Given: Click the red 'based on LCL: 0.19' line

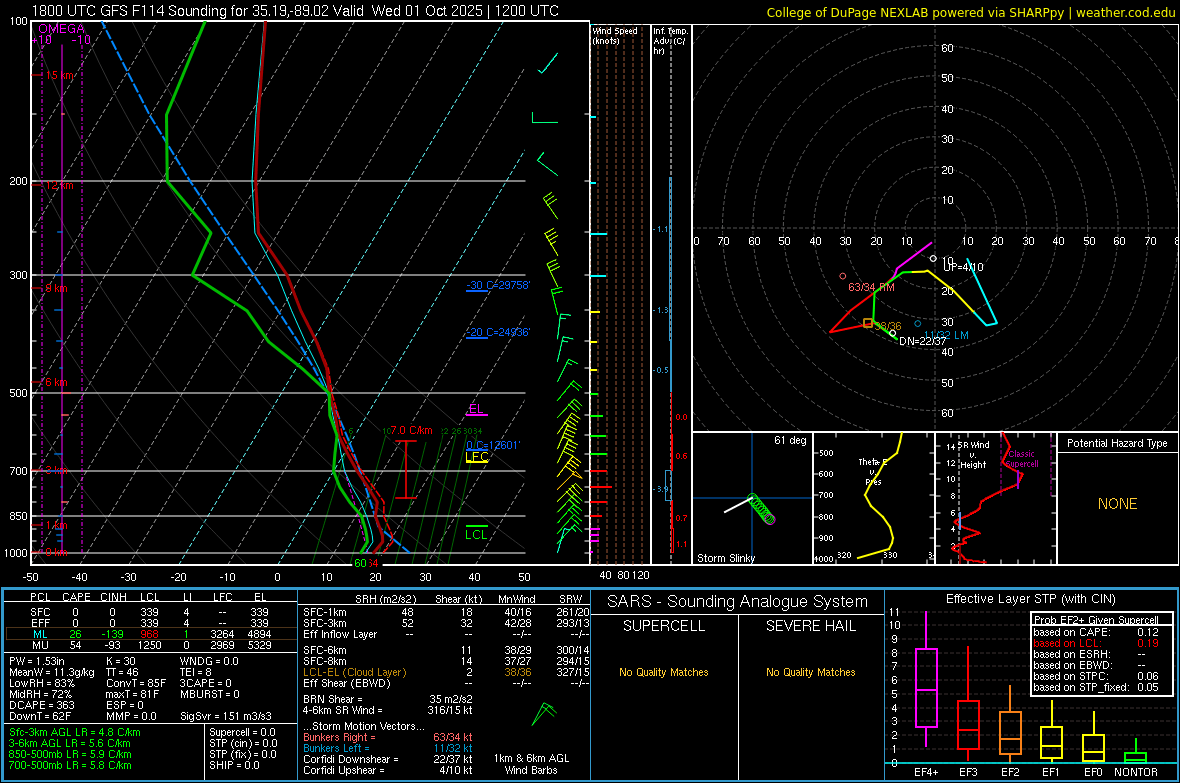Looking at the screenshot, I should tap(1096, 643).
